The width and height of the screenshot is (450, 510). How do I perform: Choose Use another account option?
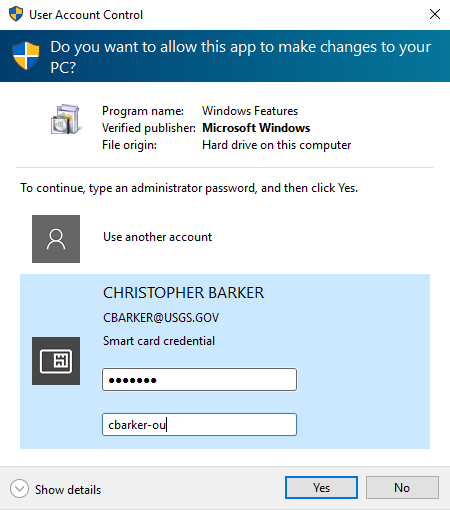[157, 237]
